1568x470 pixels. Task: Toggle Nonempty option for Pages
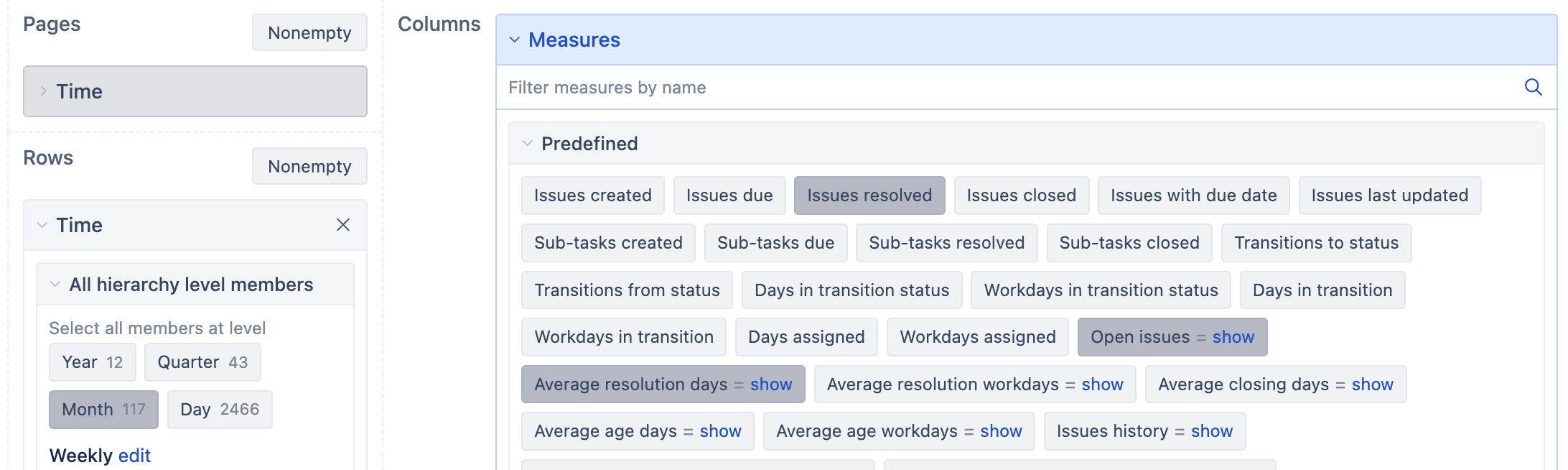(x=309, y=33)
